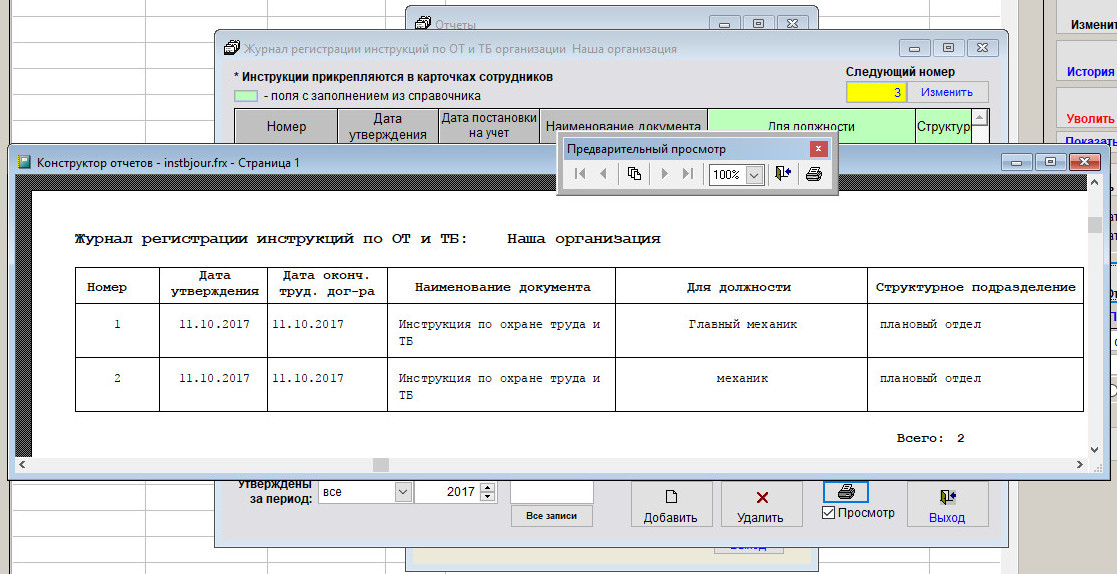
Task: Close preview using the door icon
Action: (783, 174)
